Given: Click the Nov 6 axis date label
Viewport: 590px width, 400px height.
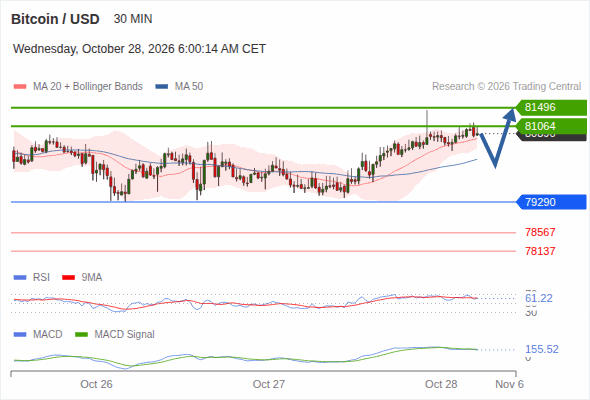Looking at the screenshot, I should pos(509,384).
